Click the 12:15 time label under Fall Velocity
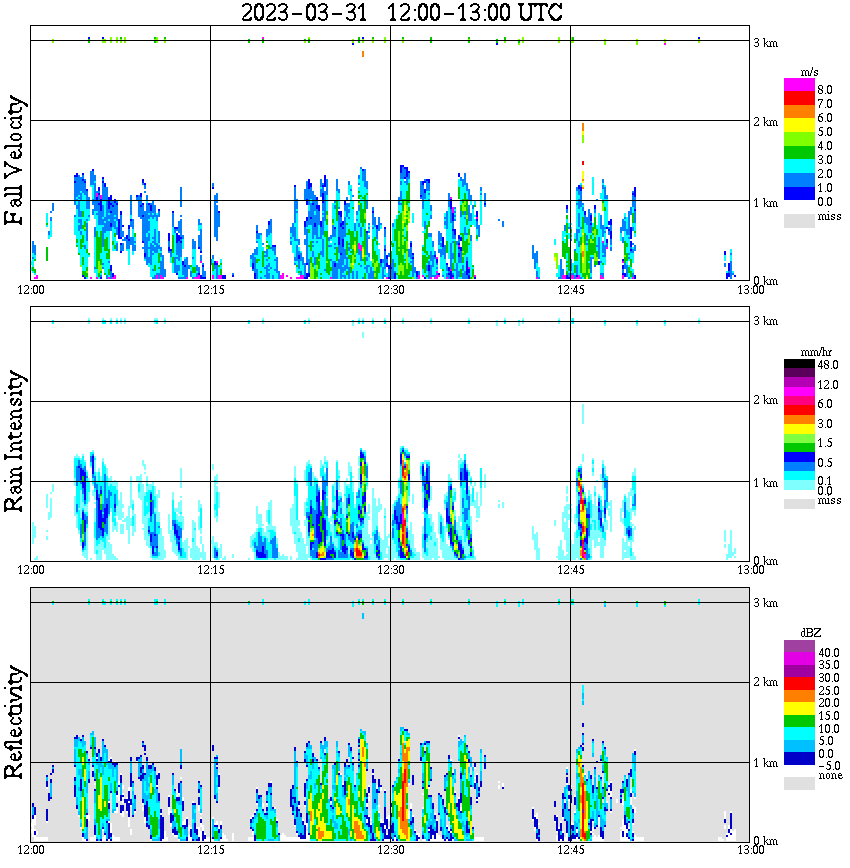 (x=211, y=290)
